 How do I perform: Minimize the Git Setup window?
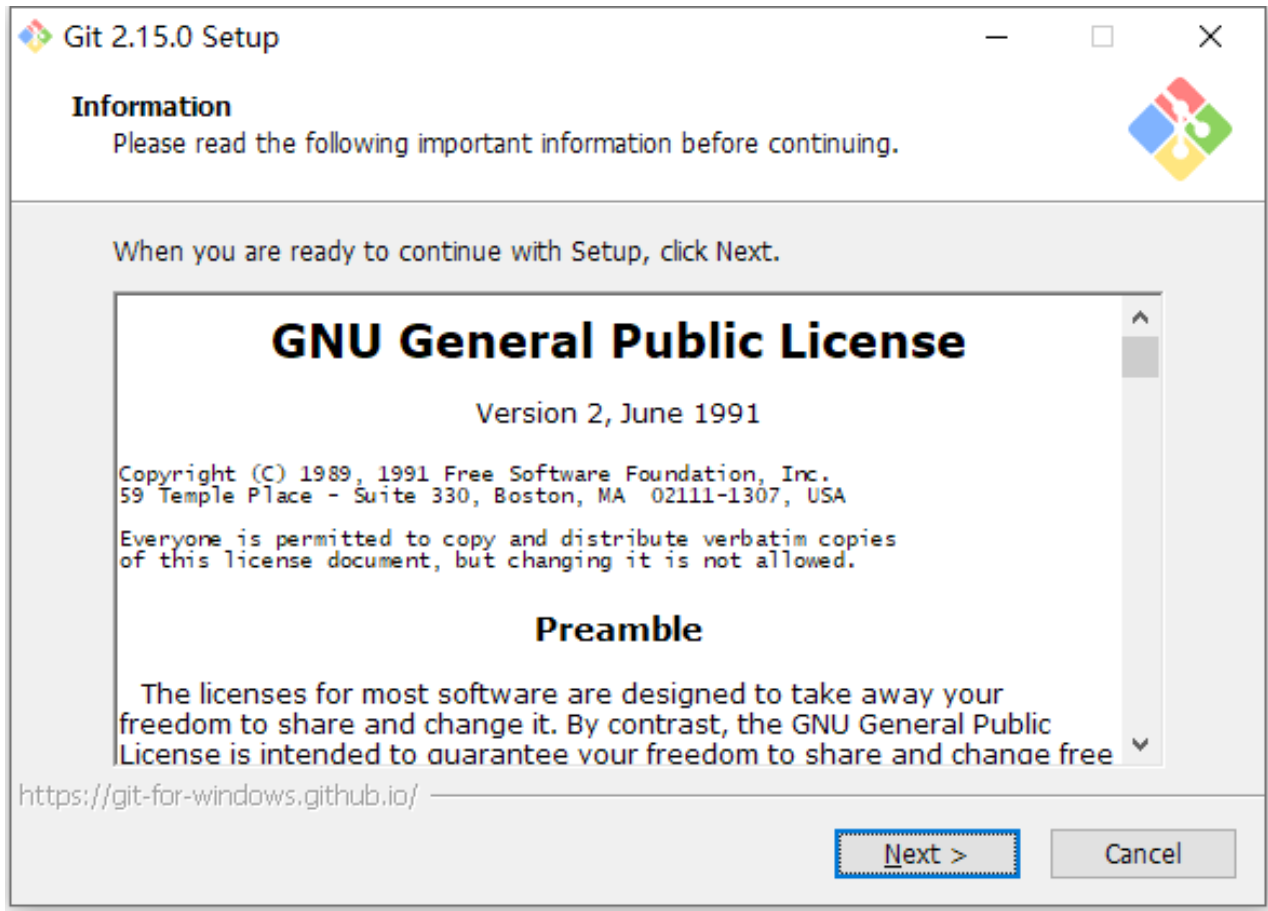click(995, 38)
